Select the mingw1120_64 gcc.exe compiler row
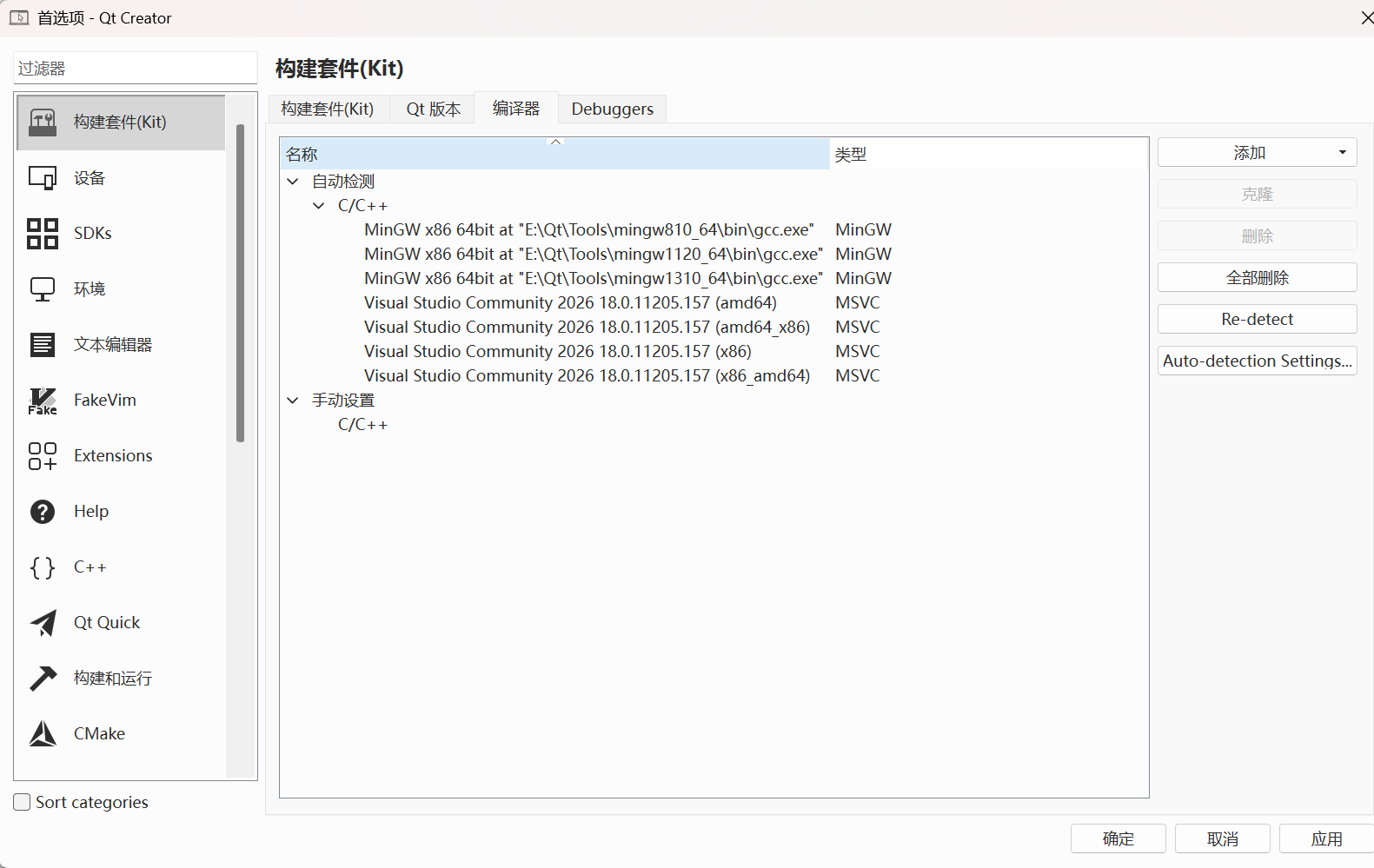 coord(594,255)
